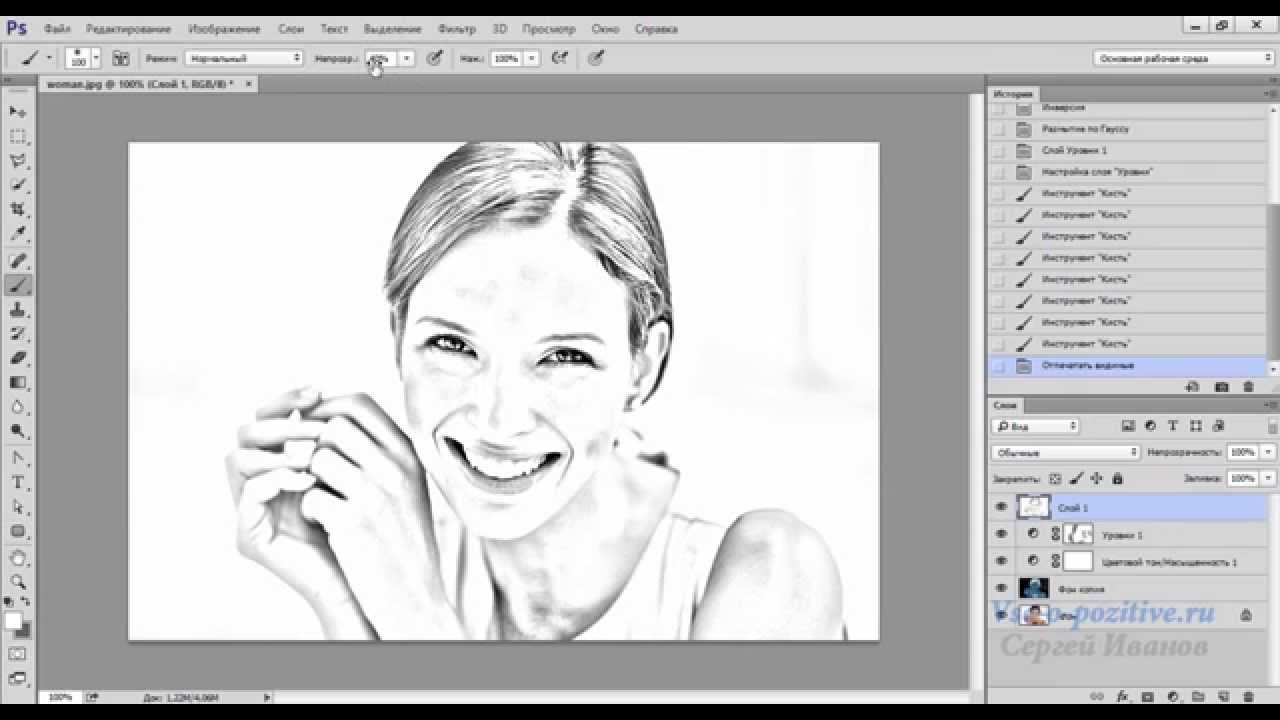
Task: Select the Clone Stamp tool
Action: (18, 310)
